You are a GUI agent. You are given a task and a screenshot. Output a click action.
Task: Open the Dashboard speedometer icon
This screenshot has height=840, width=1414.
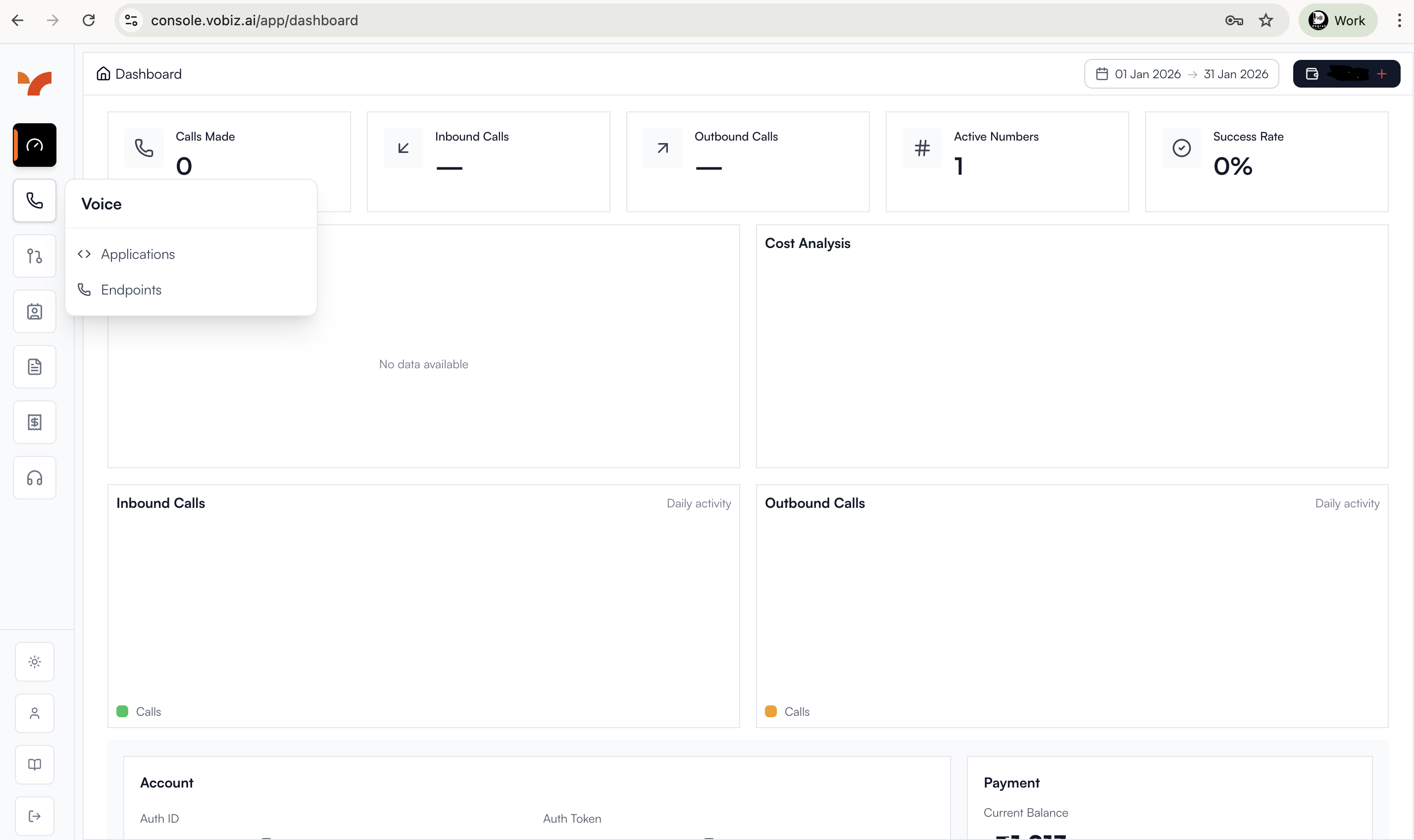pyautogui.click(x=34, y=145)
